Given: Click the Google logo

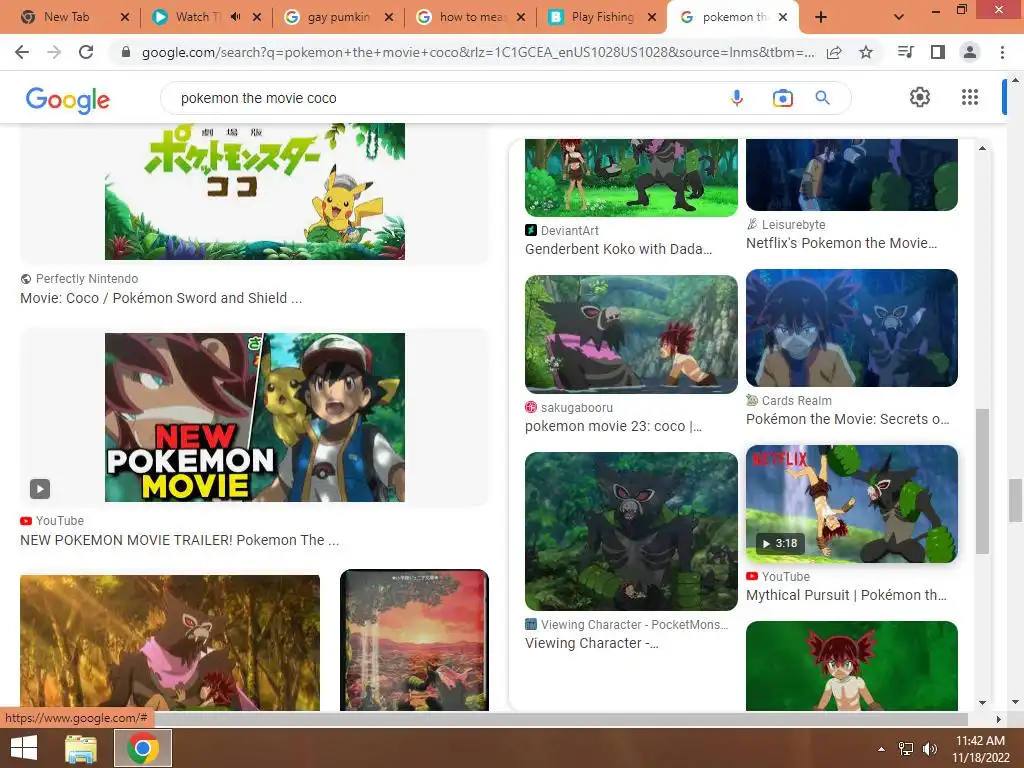Looking at the screenshot, I should click(68, 99).
